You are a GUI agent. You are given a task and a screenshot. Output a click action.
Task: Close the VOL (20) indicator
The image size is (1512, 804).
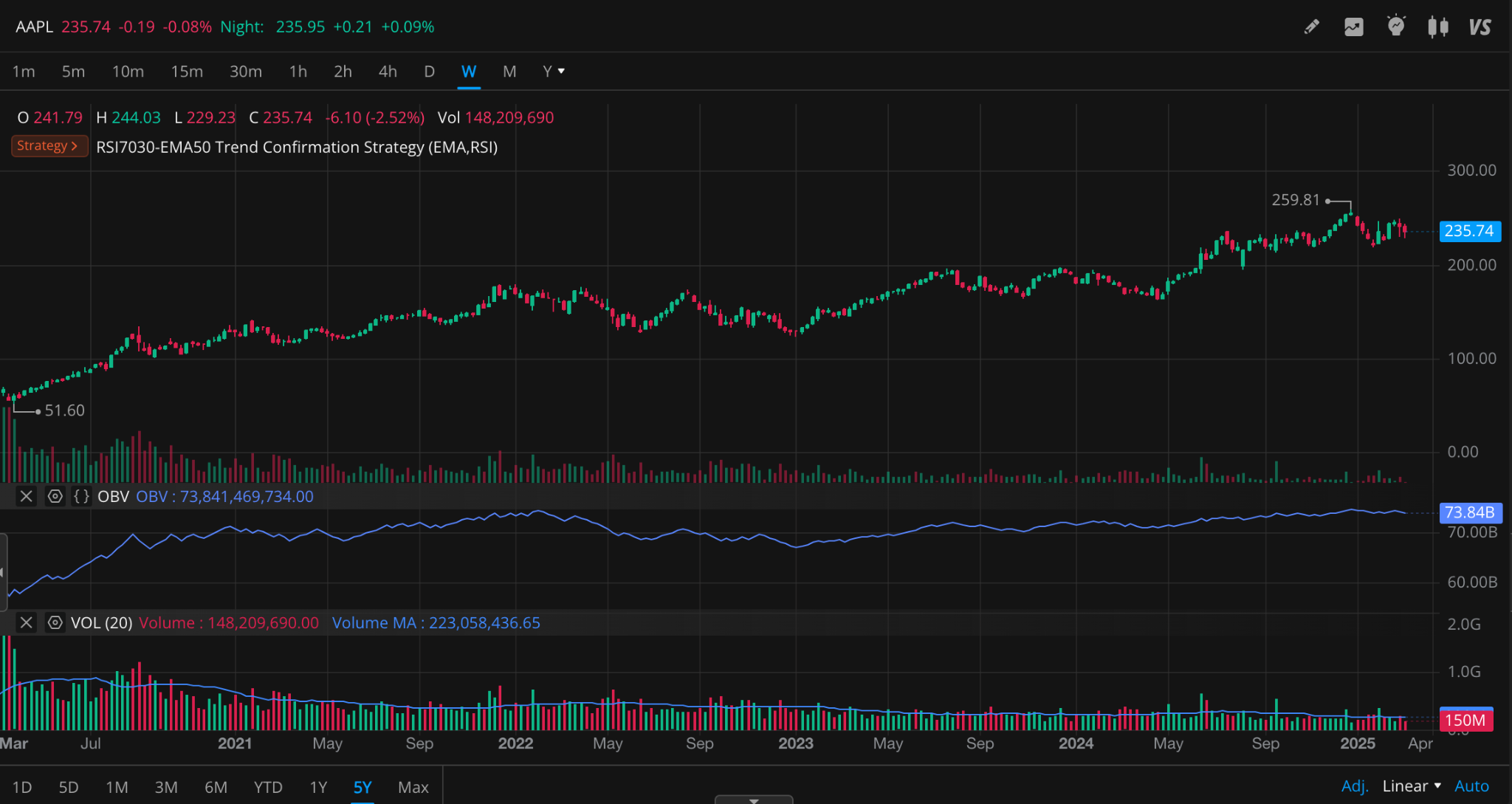(x=26, y=622)
